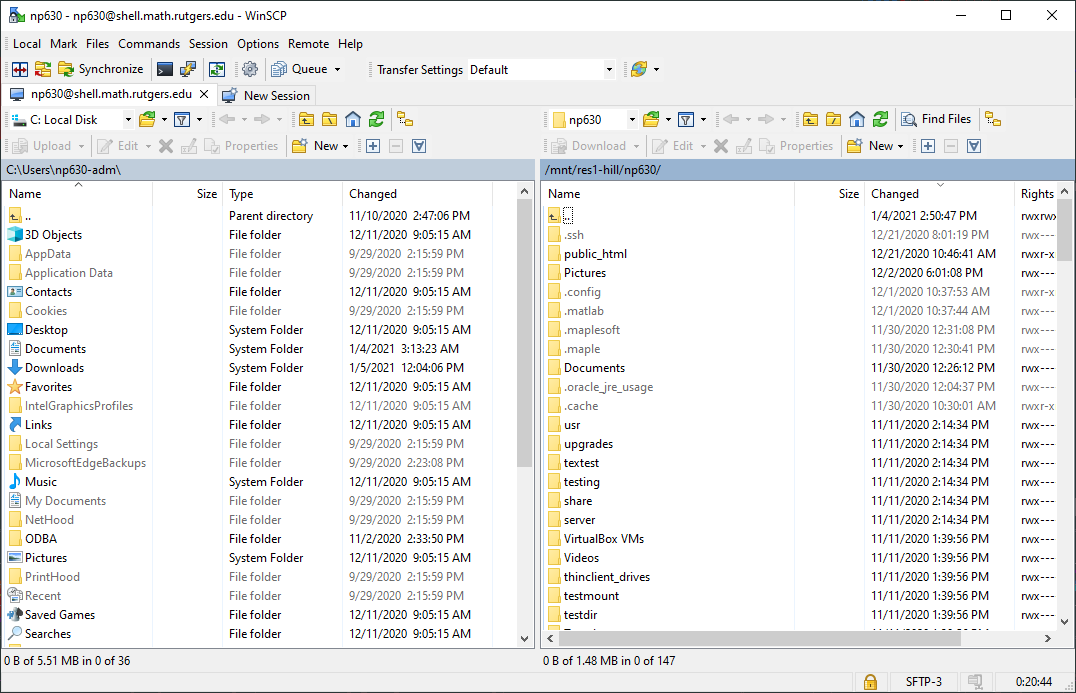This screenshot has width=1076, height=693.
Task: Select the remote thinclient_drives folder
Action: [x=607, y=577]
